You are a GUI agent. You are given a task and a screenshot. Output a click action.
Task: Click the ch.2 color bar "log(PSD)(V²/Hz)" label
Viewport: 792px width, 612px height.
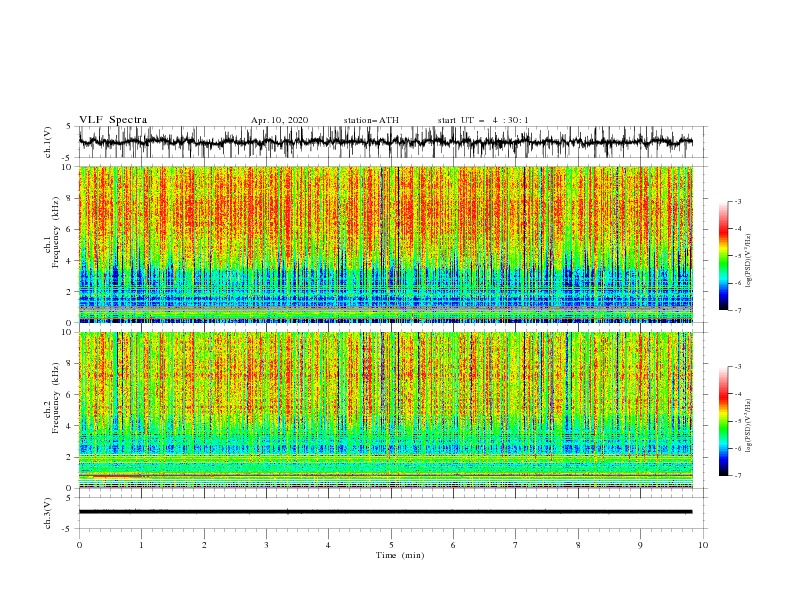point(749,426)
